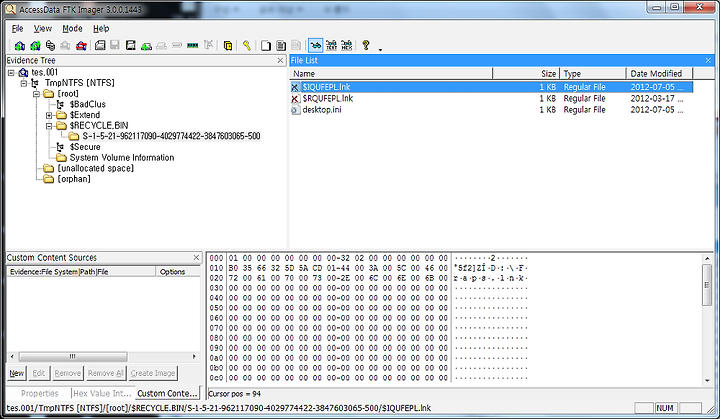Switch to the Custom Conte... tab
Viewport: 720px width, 419px height.
click(x=167, y=393)
